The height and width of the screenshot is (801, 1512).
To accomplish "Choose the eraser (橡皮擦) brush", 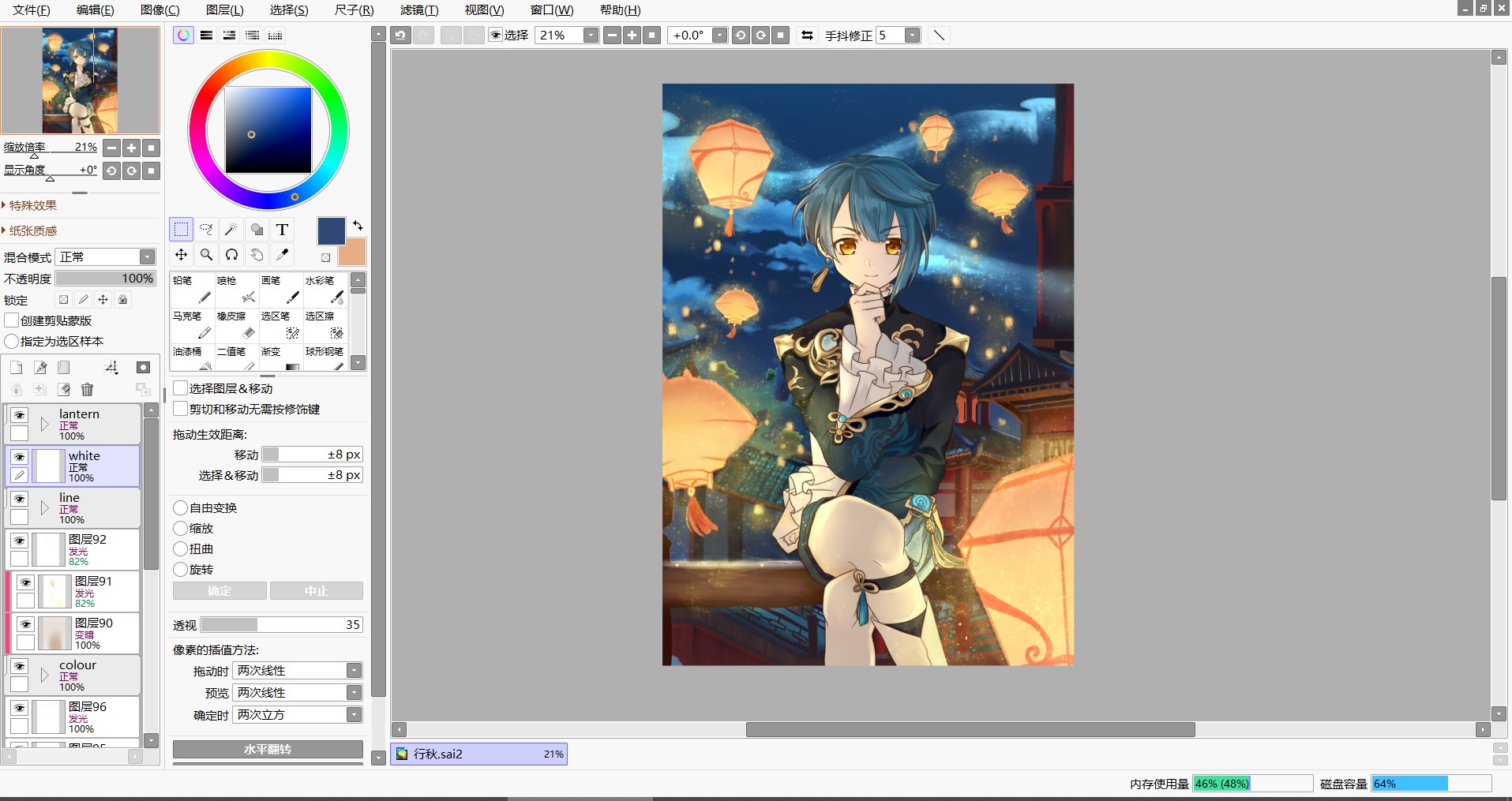I will pyautogui.click(x=236, y=325).
